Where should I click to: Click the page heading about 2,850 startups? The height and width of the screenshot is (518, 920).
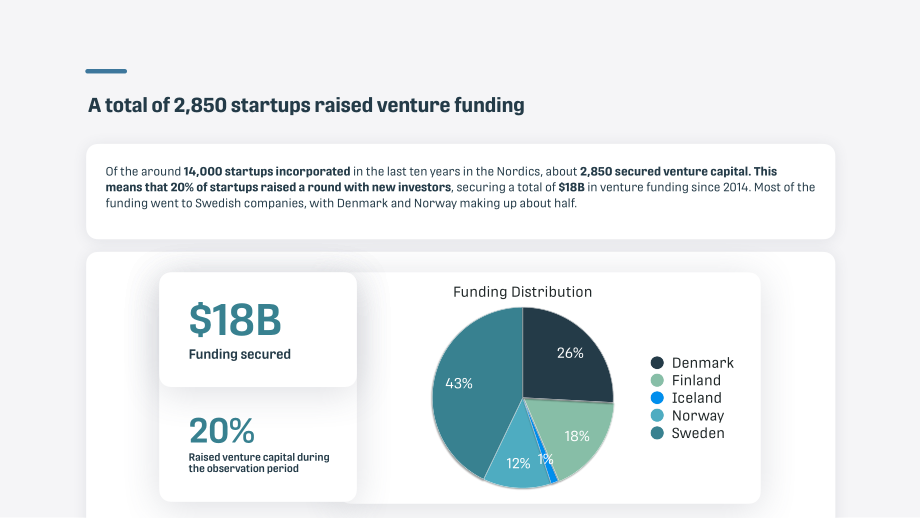(x=306, y=106)
